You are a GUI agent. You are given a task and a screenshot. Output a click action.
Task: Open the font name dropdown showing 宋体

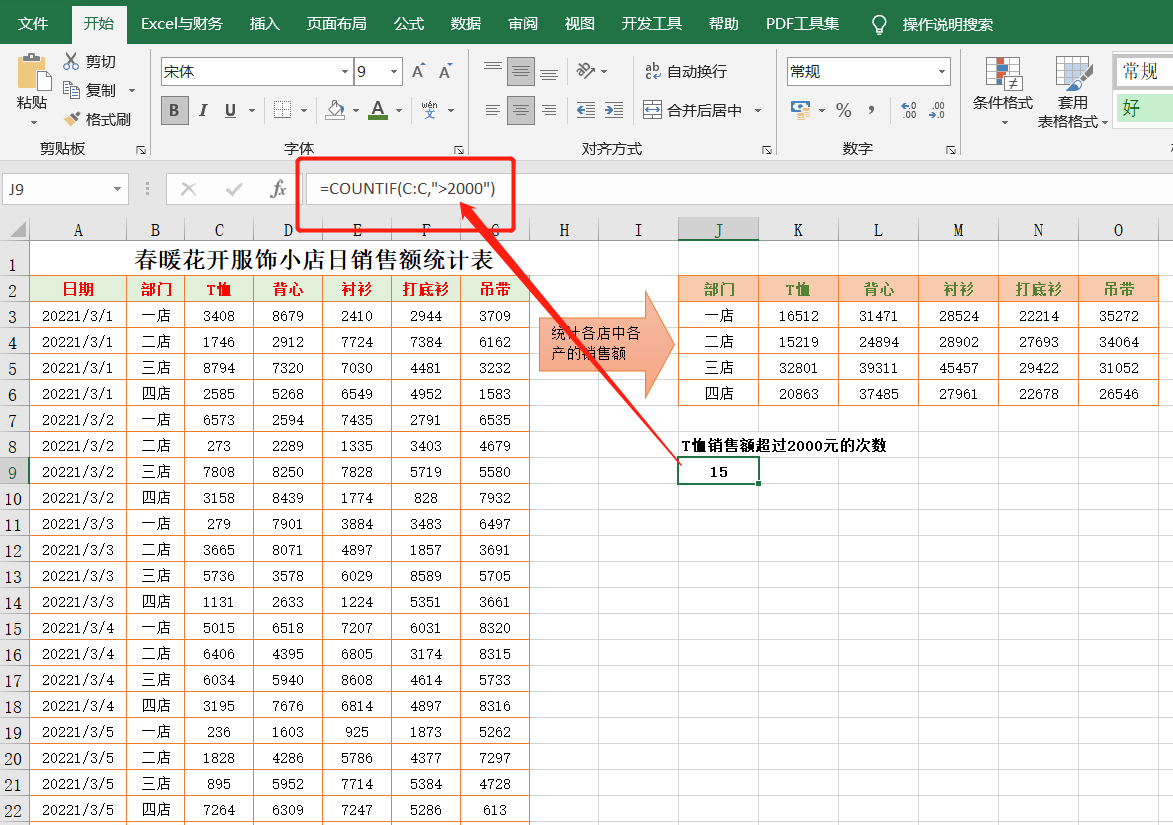[x=345, y=72]
